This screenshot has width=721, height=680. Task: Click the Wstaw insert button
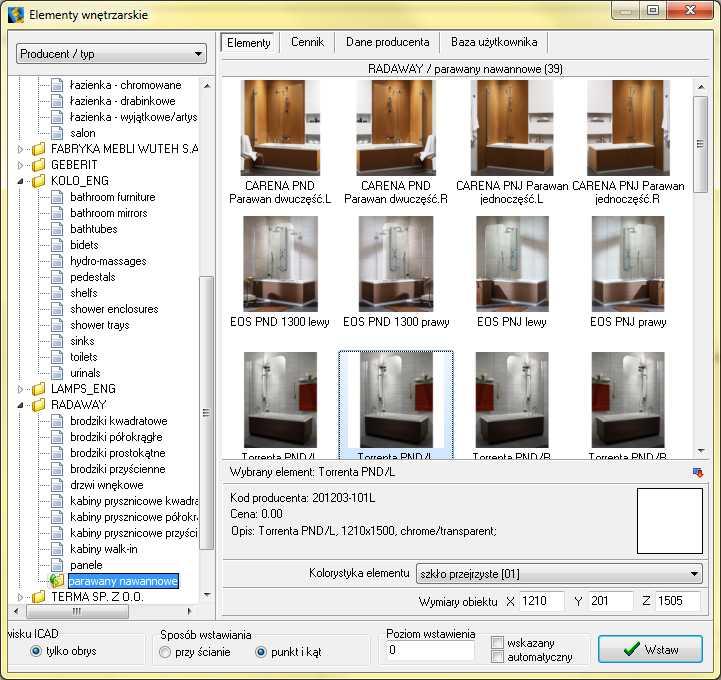(x=650, y=649)
